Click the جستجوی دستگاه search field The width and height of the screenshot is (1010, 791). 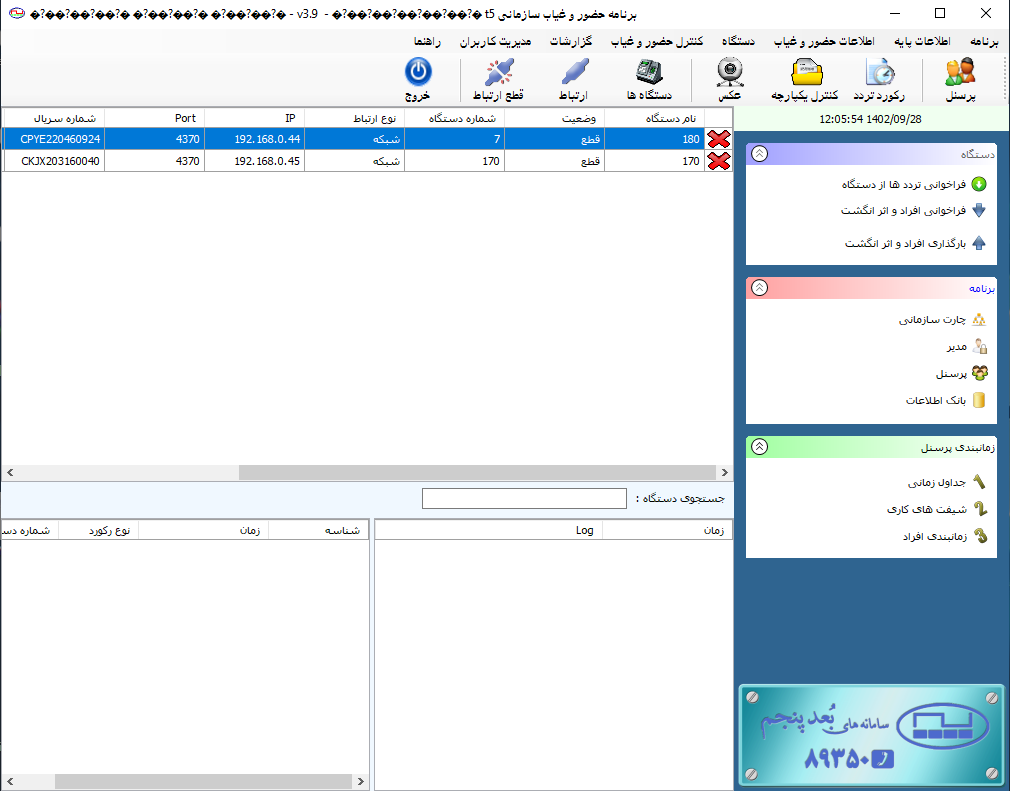click(524, 499)
